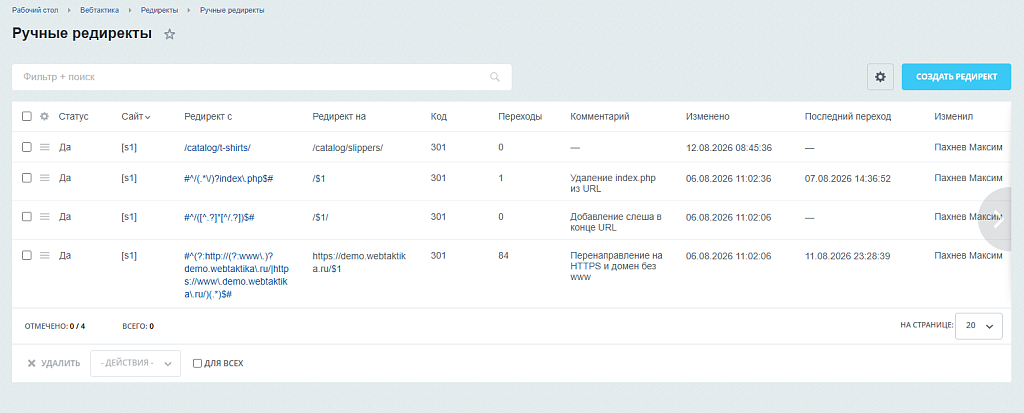
Task: Open row menu for trailing slash redirect
Action: (44, 217)
